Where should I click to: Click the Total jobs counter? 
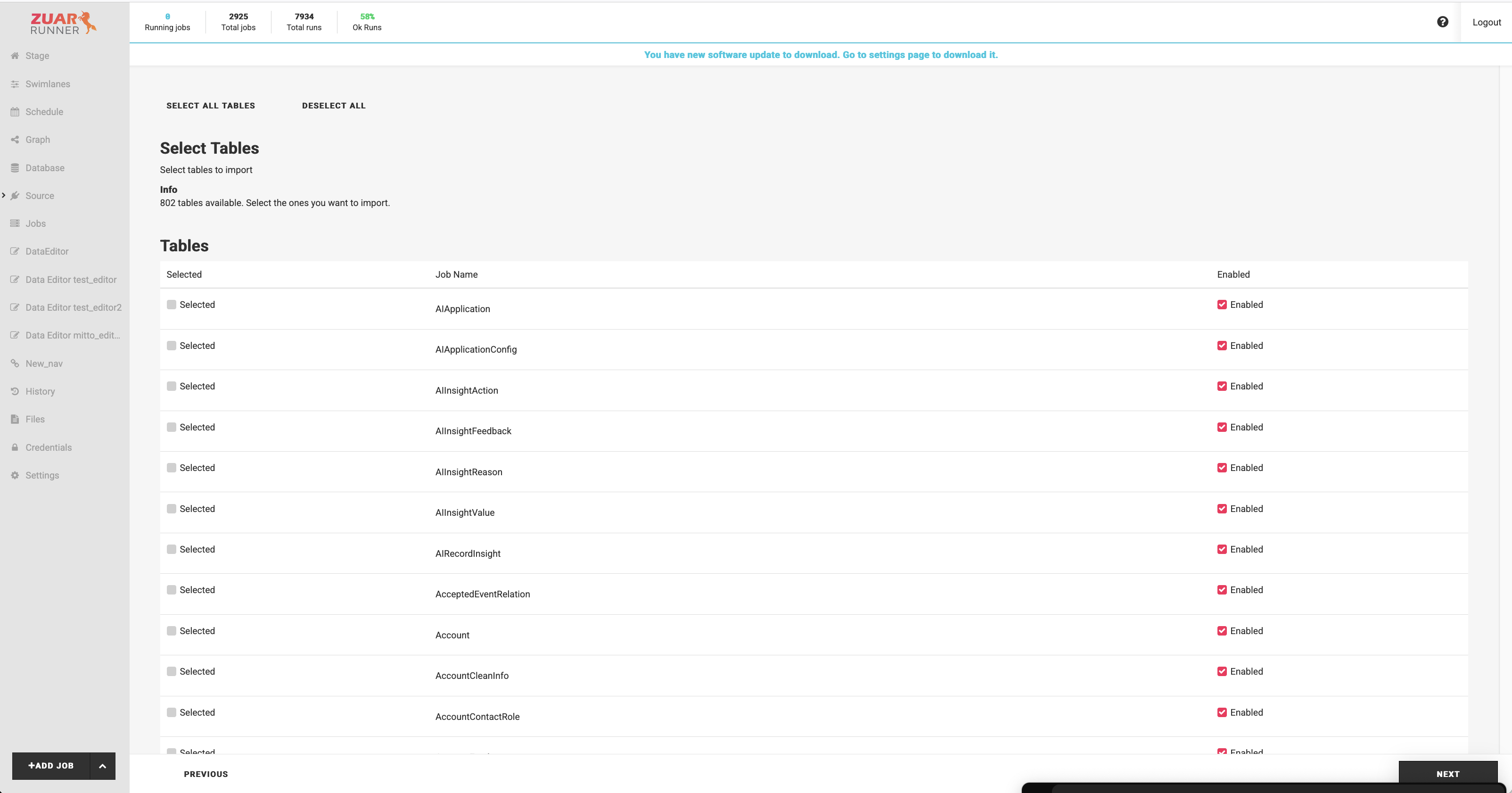tap(238, 22)
